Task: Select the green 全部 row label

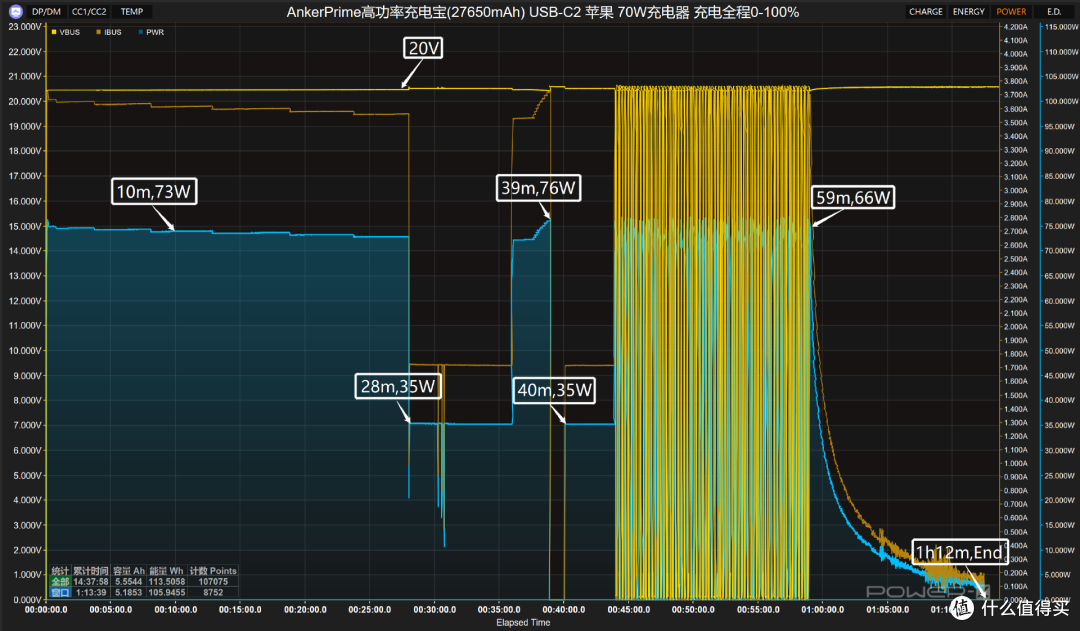Action: tap(61, 581)
